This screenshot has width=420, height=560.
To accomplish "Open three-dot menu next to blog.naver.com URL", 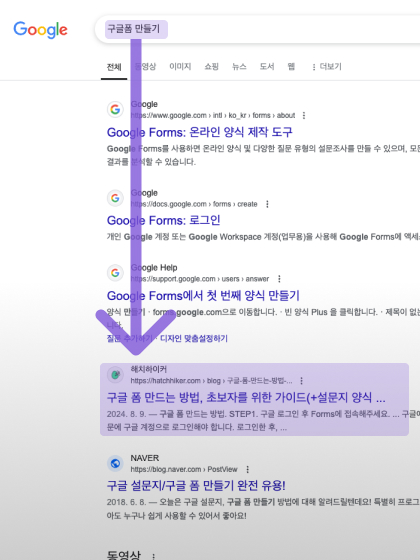I will coord(248,469).
